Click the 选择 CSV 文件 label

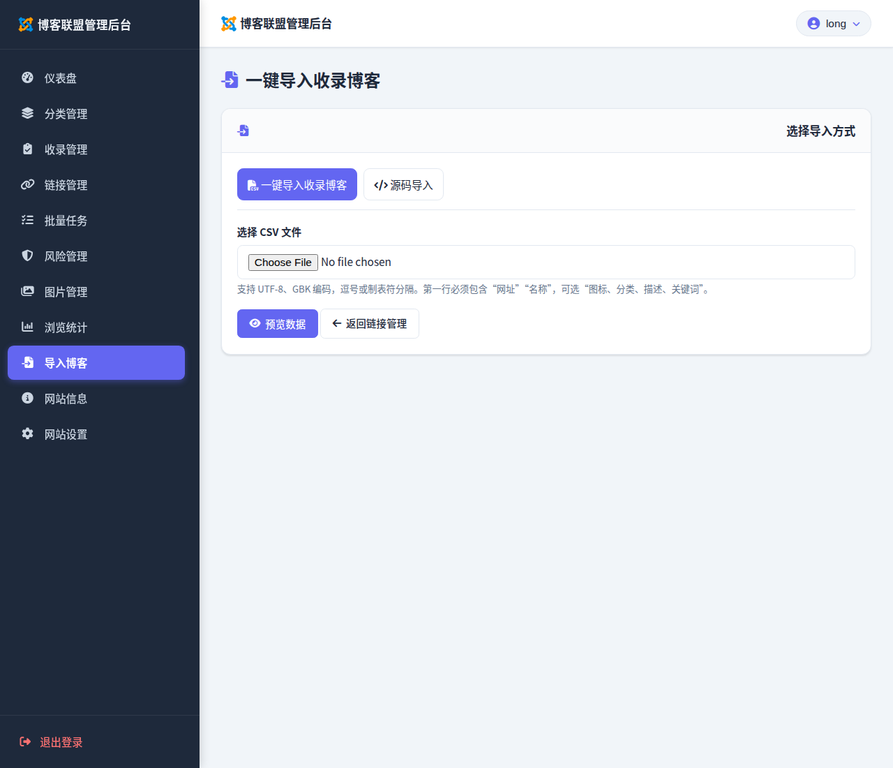pos(269,232)
